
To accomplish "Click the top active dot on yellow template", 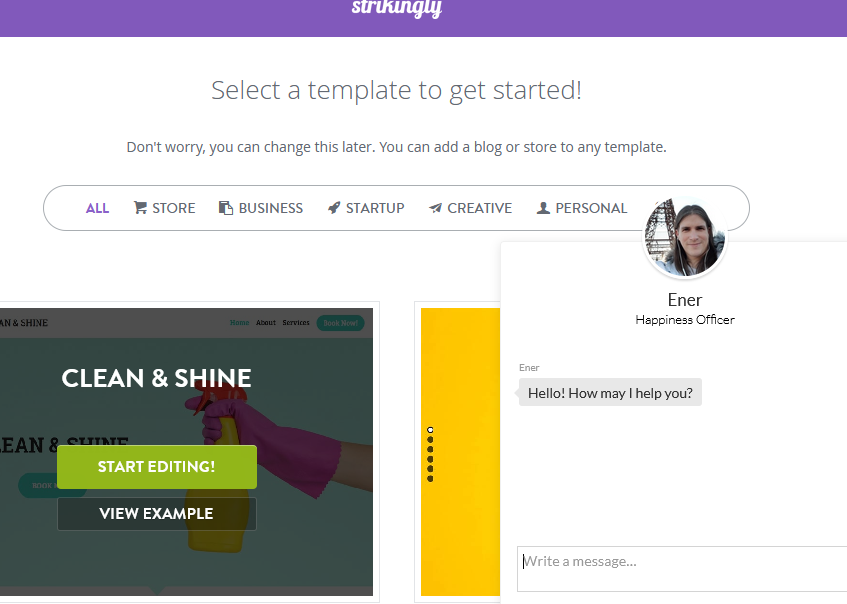I will pos(430,430).
